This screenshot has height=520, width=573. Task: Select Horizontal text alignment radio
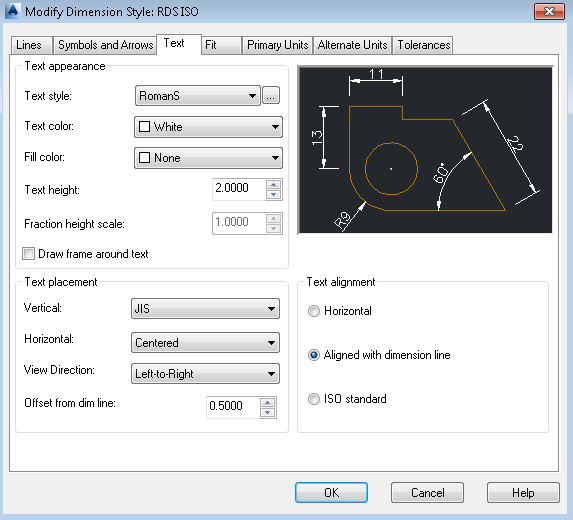coord(314,311)
